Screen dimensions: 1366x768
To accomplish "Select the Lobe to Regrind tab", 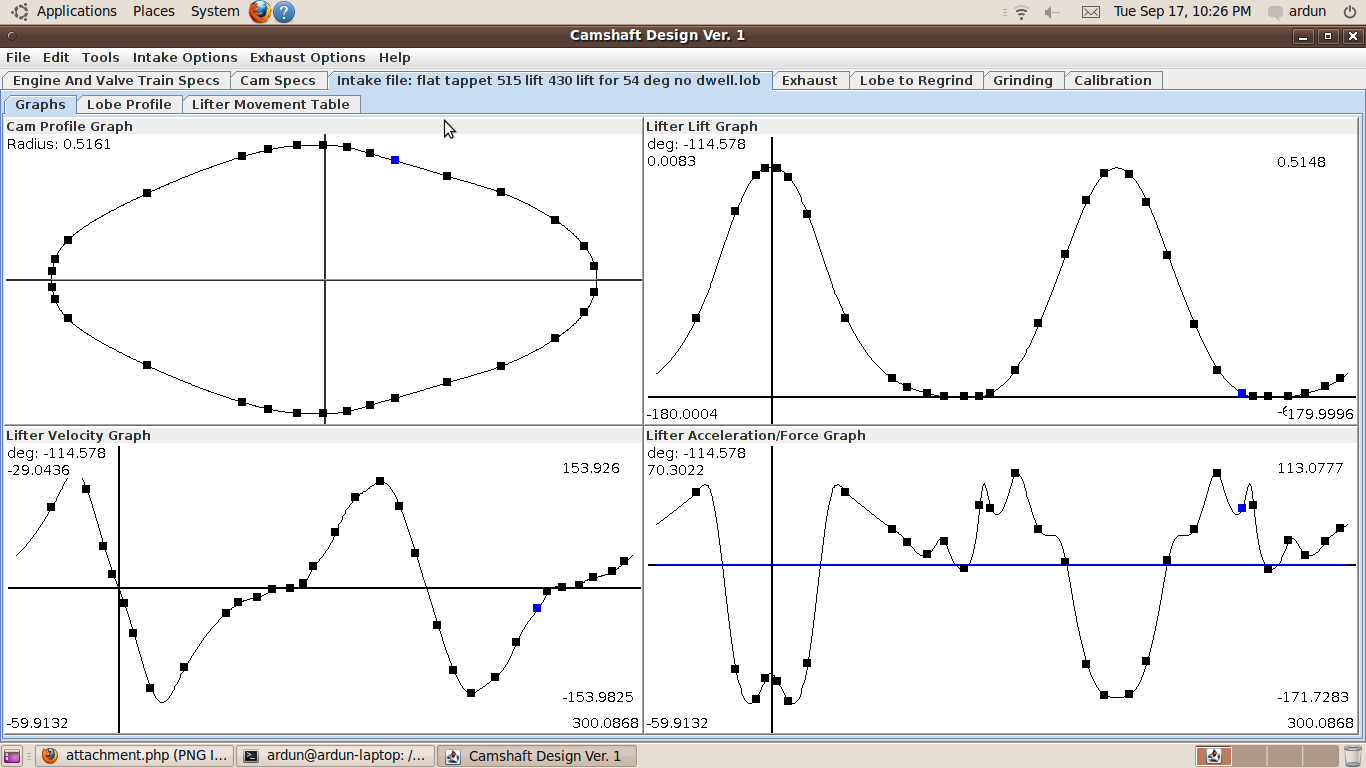I will pos(916,81).
